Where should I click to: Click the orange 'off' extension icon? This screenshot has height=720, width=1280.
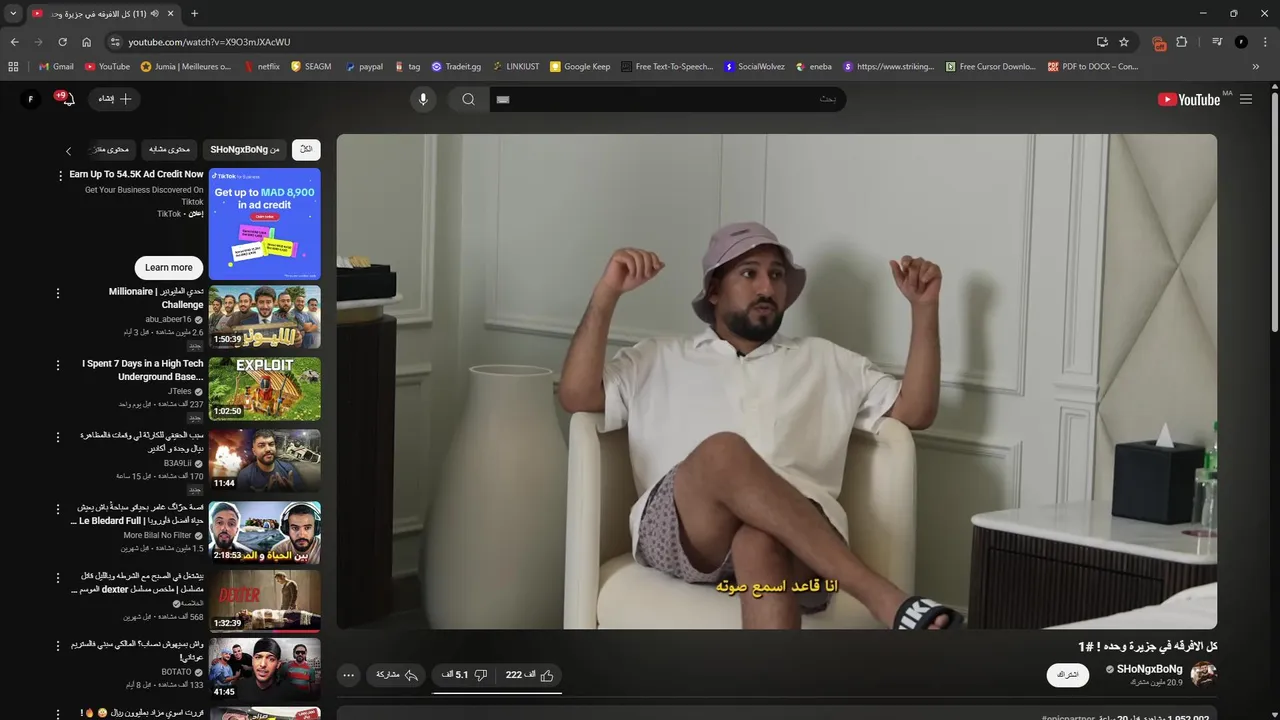click(x=1160, y=43)
